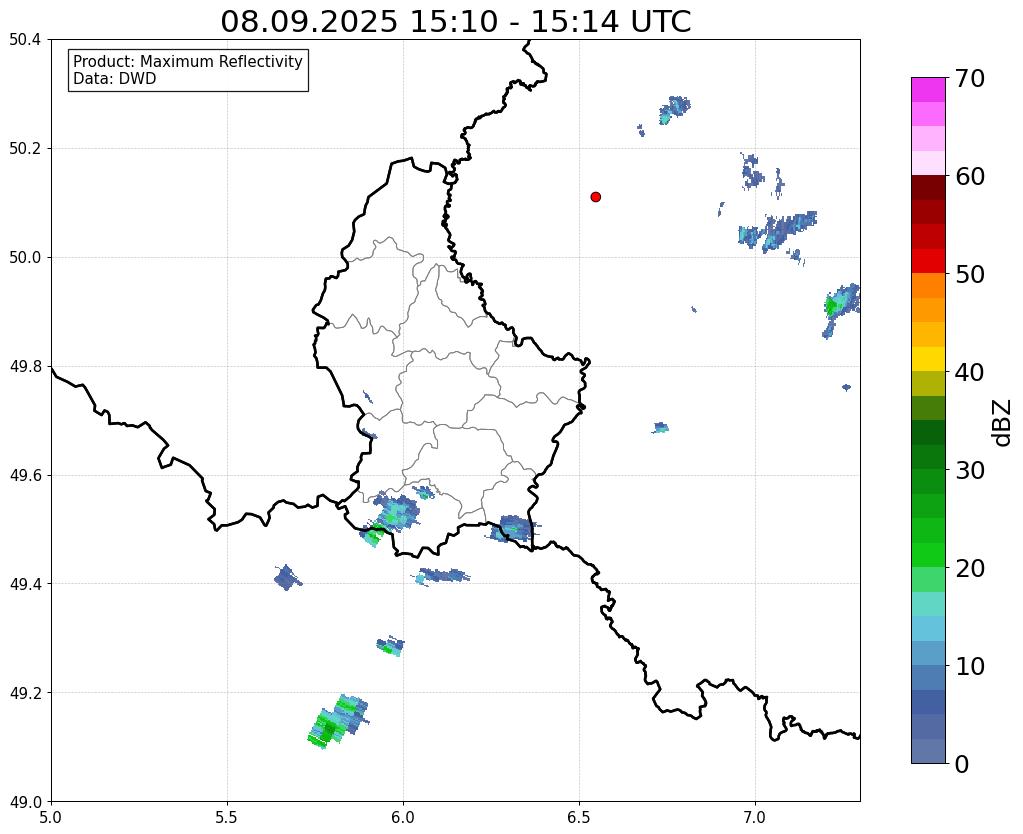
Task: Click the 'Product: Maximum Reflectivity' label
Action: [x=188, y=61]
